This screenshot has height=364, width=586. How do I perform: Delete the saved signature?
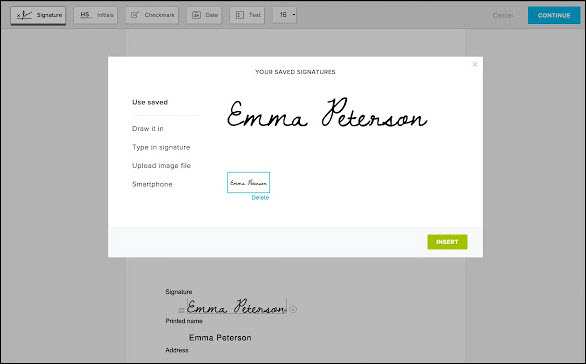[260, 198]
